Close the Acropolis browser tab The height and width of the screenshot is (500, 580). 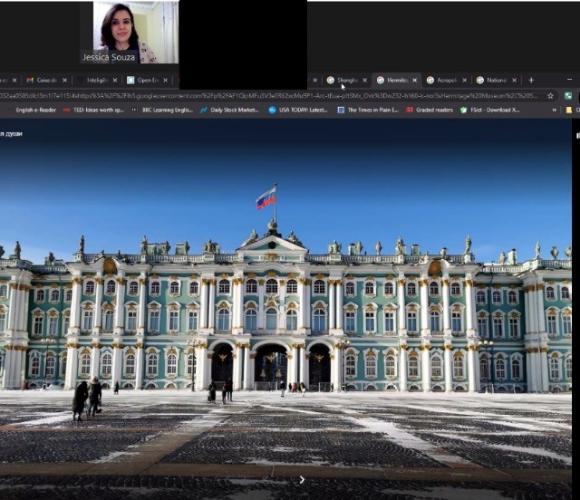464,80
